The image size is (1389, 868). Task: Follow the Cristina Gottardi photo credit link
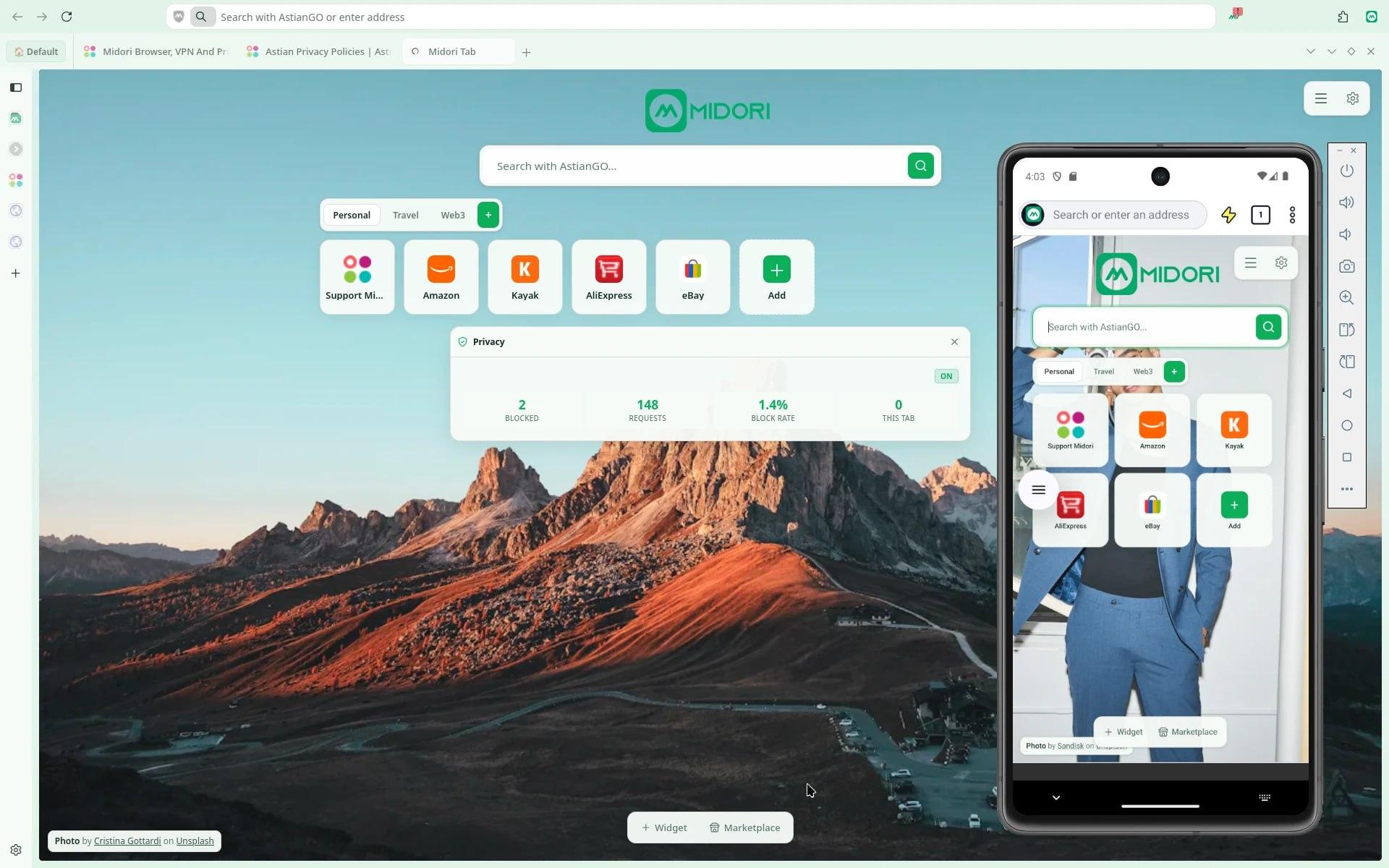pos(127,841)
